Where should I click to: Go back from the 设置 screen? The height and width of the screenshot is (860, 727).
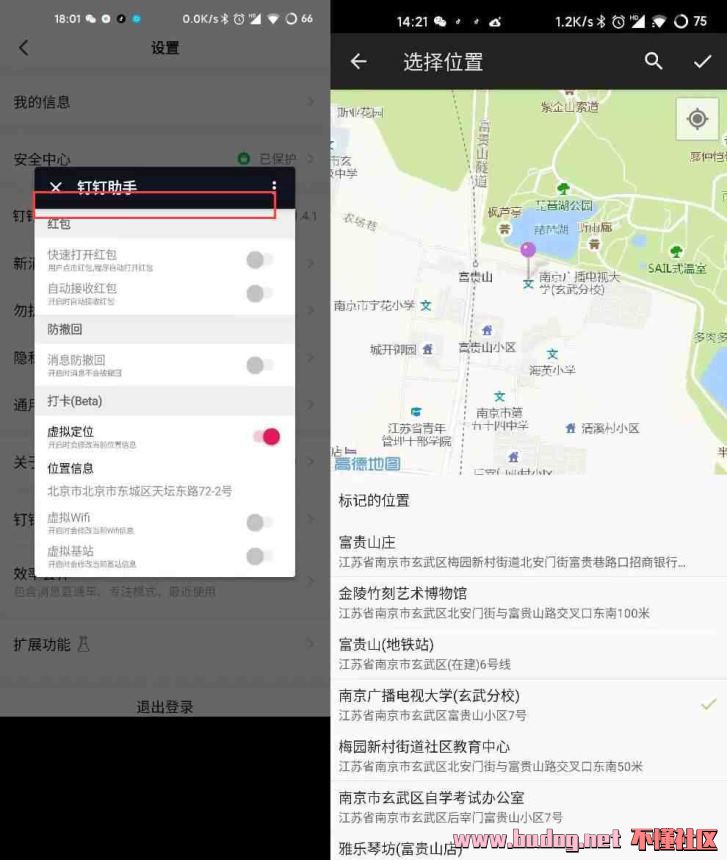[24, 48]
